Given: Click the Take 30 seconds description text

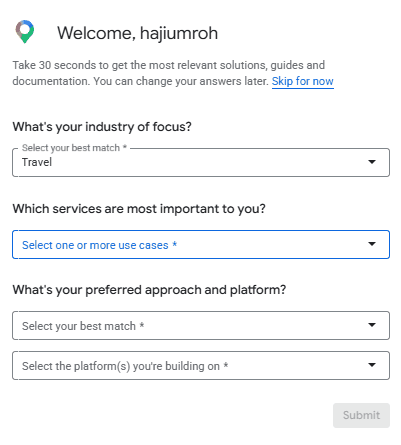Looking at the screenshot, I should (x=169, y=73).
